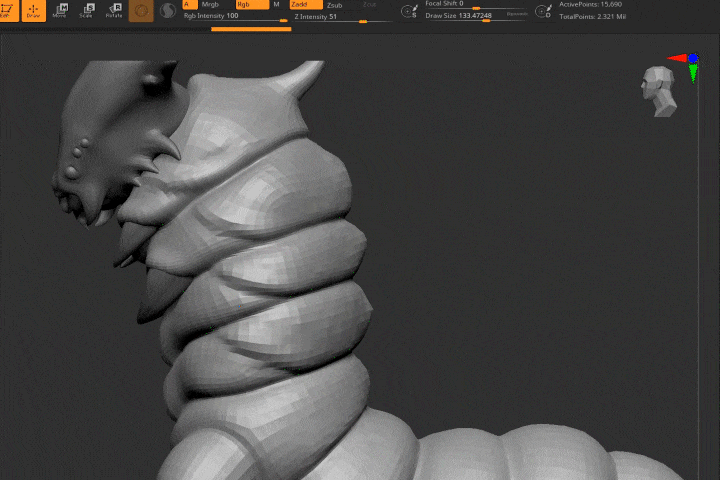
Task: Toggle the Dynamic draw size button
Action: coord(517,14)
